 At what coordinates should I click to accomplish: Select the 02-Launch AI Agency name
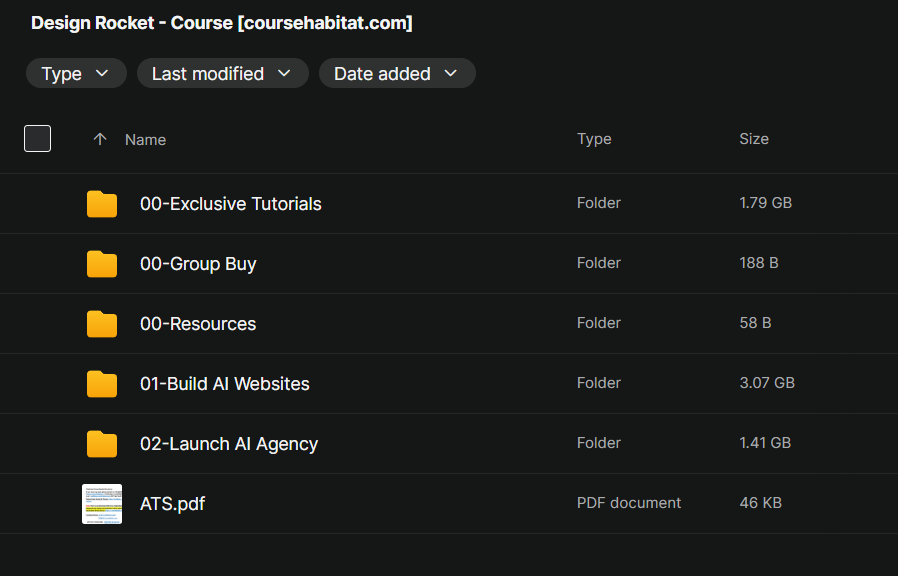point(229,444)
